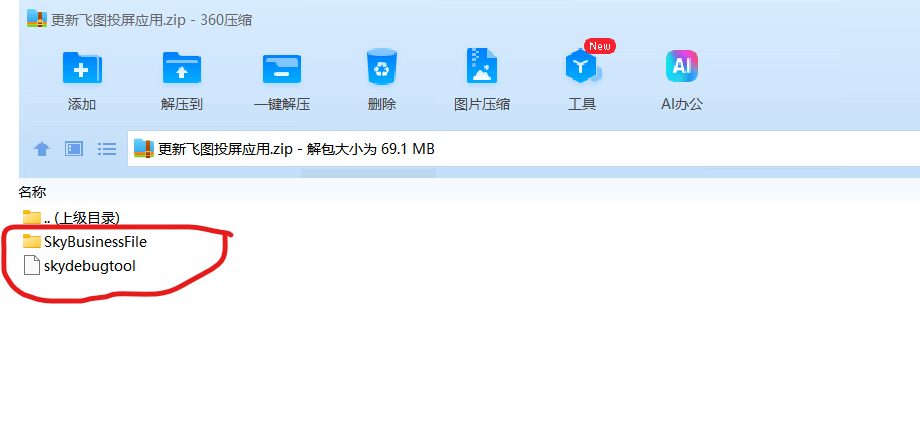The image size is (920, 442).
Task: Select the .. (上级目录) parent folder row
Action: pos(72,218)
